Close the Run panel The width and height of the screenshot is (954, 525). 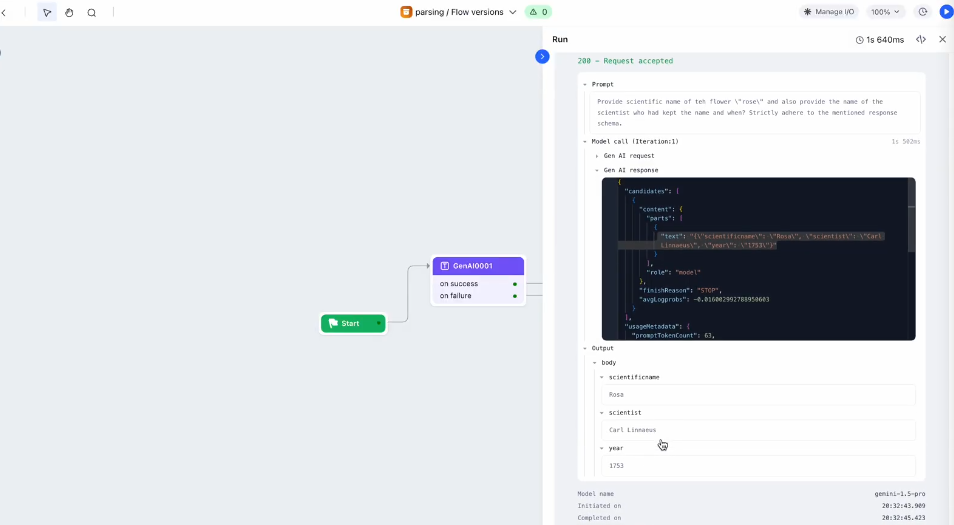942,40
